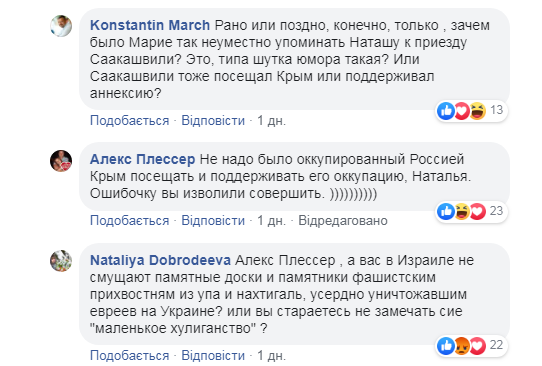Open Nataliya Dobrodeeva's profile avatar
The image size is (542, 366).
tap(61, 261)
